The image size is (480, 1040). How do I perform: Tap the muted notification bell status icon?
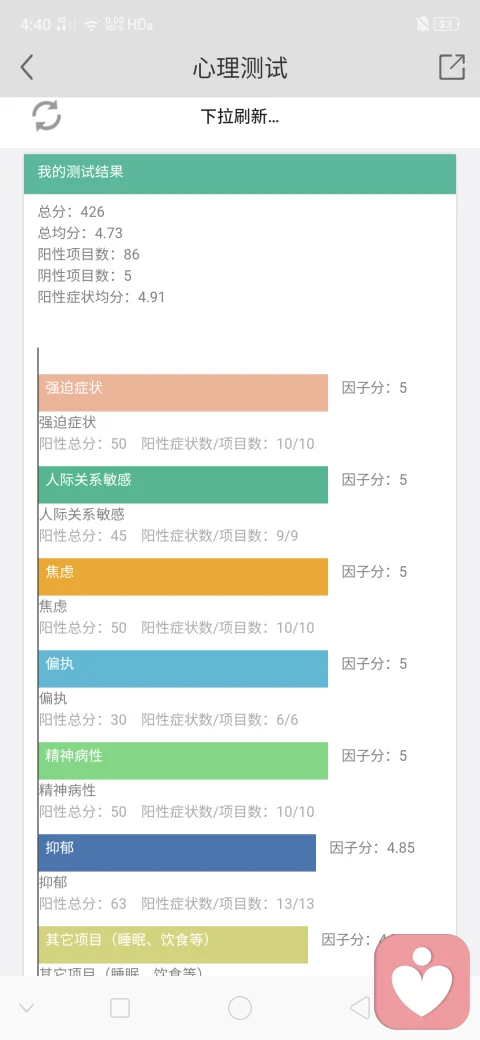click(x=422, y=25)
